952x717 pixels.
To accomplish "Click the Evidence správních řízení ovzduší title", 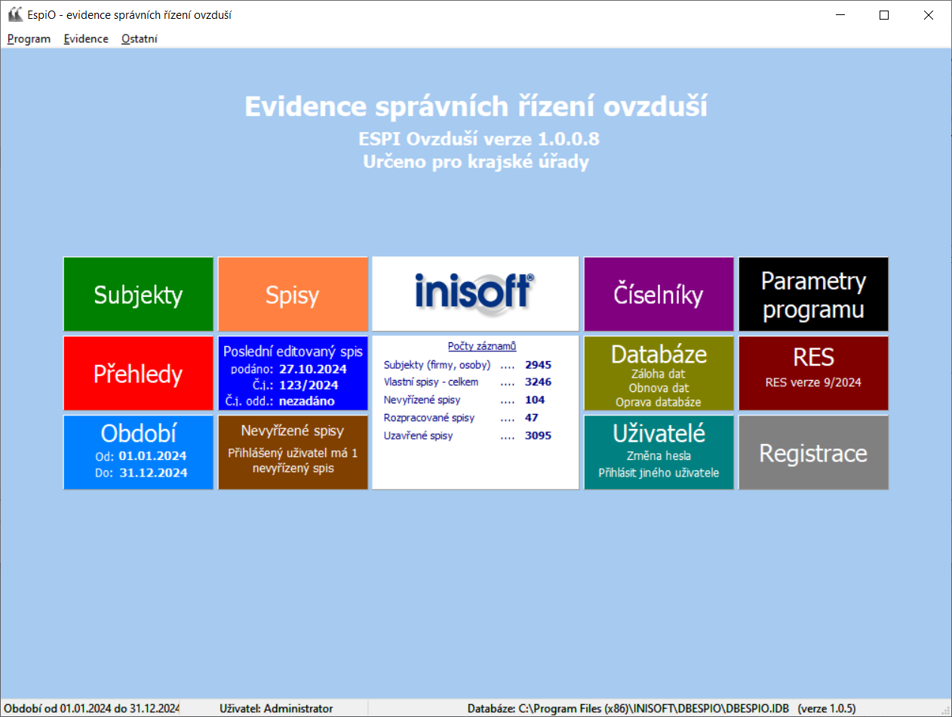I will click(x=476, y=106).
